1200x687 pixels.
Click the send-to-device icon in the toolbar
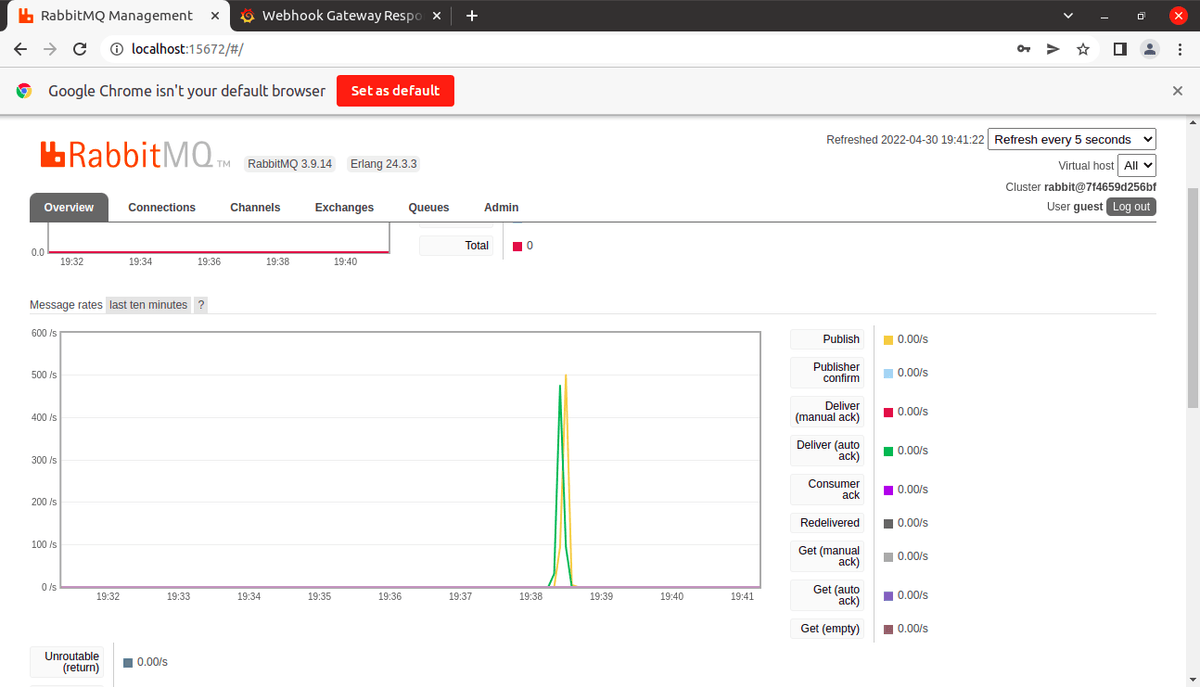click(1052, 48)
